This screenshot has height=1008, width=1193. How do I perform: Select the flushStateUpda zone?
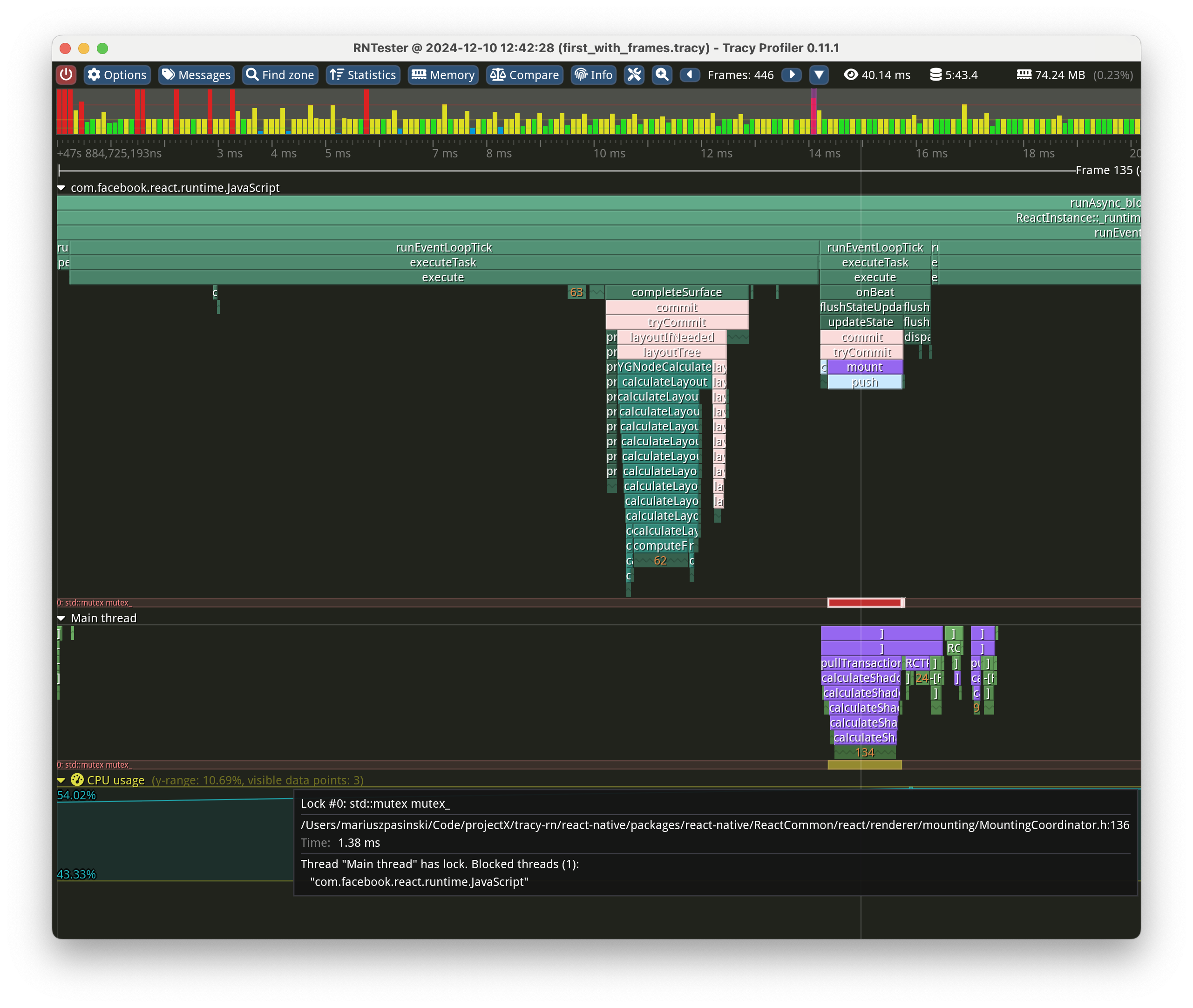coord(861,307)
